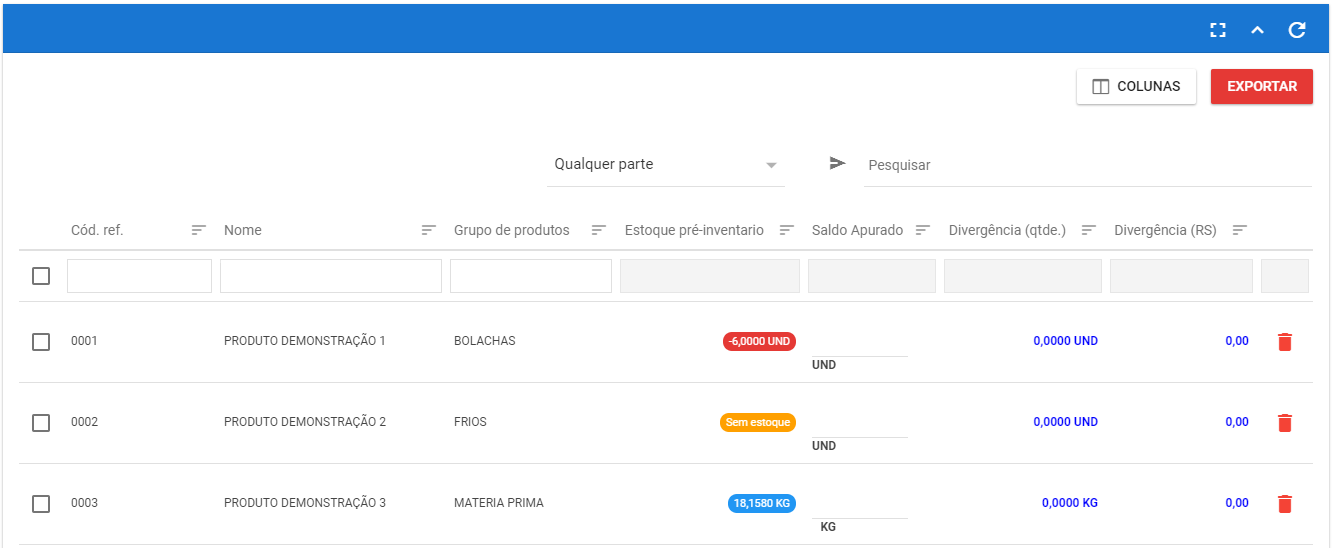Click the 'Divergência (qtde.)' column header
1336x548 pixels.
[1007, 230]
